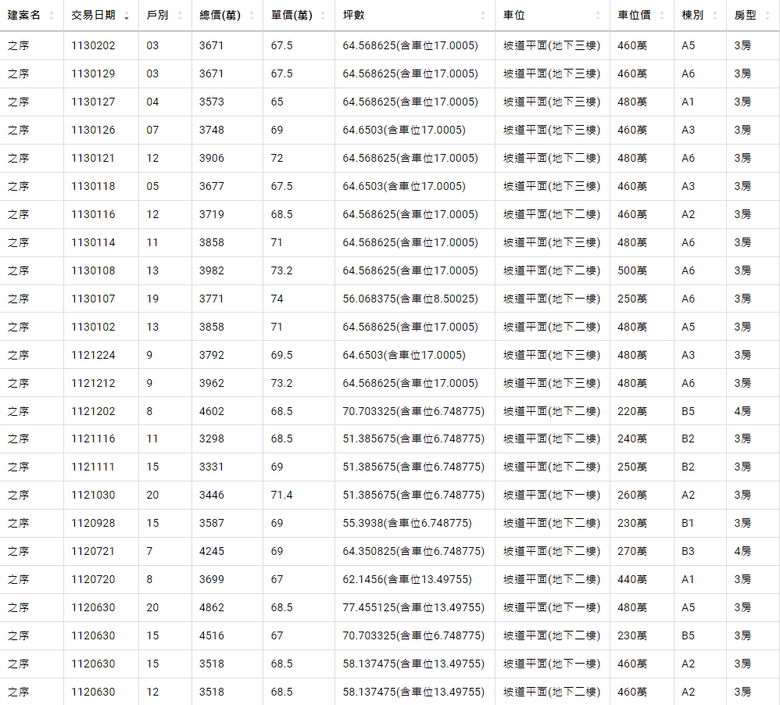Click unit price cell 69.5
This screenshot has width=780, height=705.
pos(282,355)
